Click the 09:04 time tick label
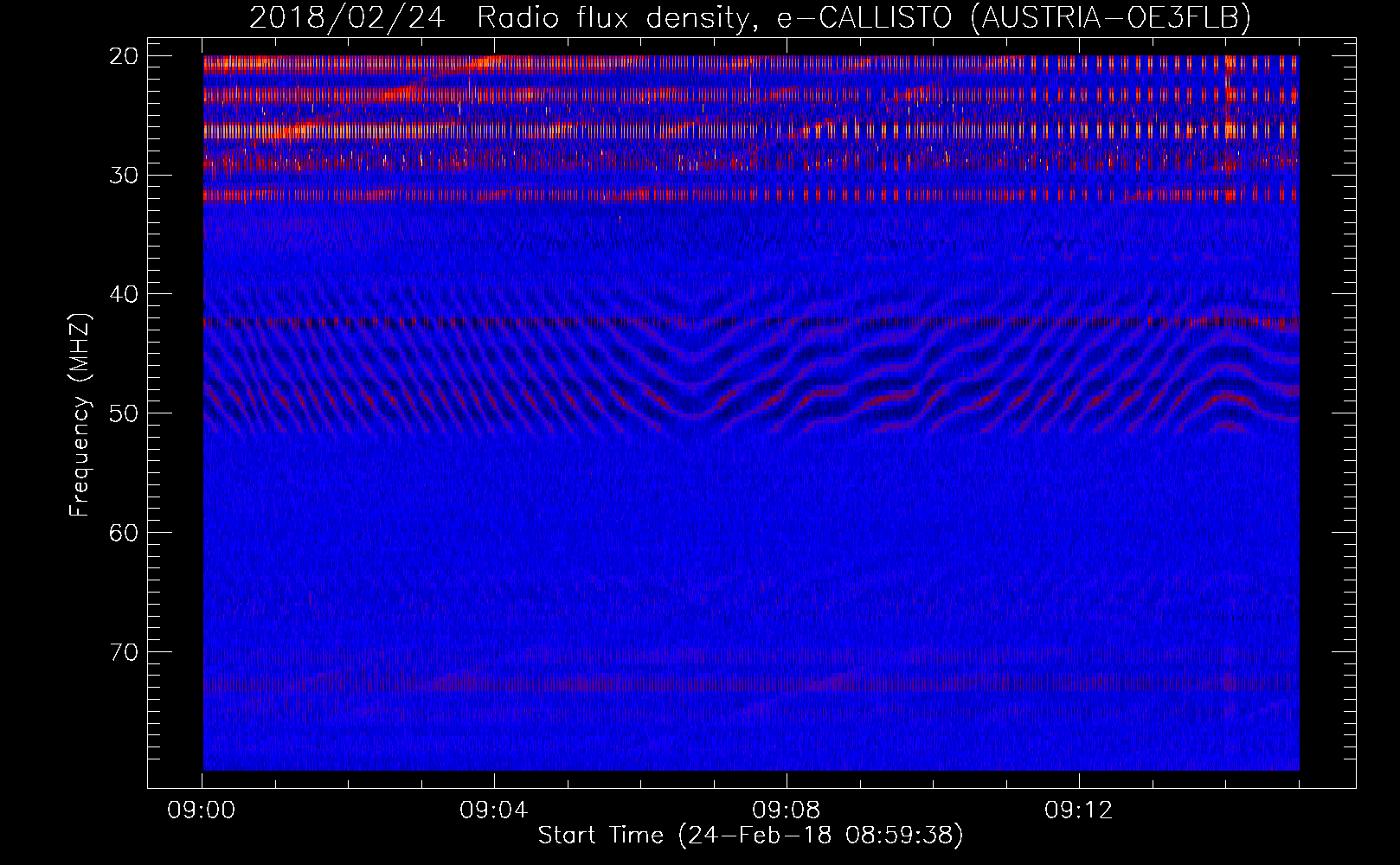The image size is (1400, 865). pos(494,811)
